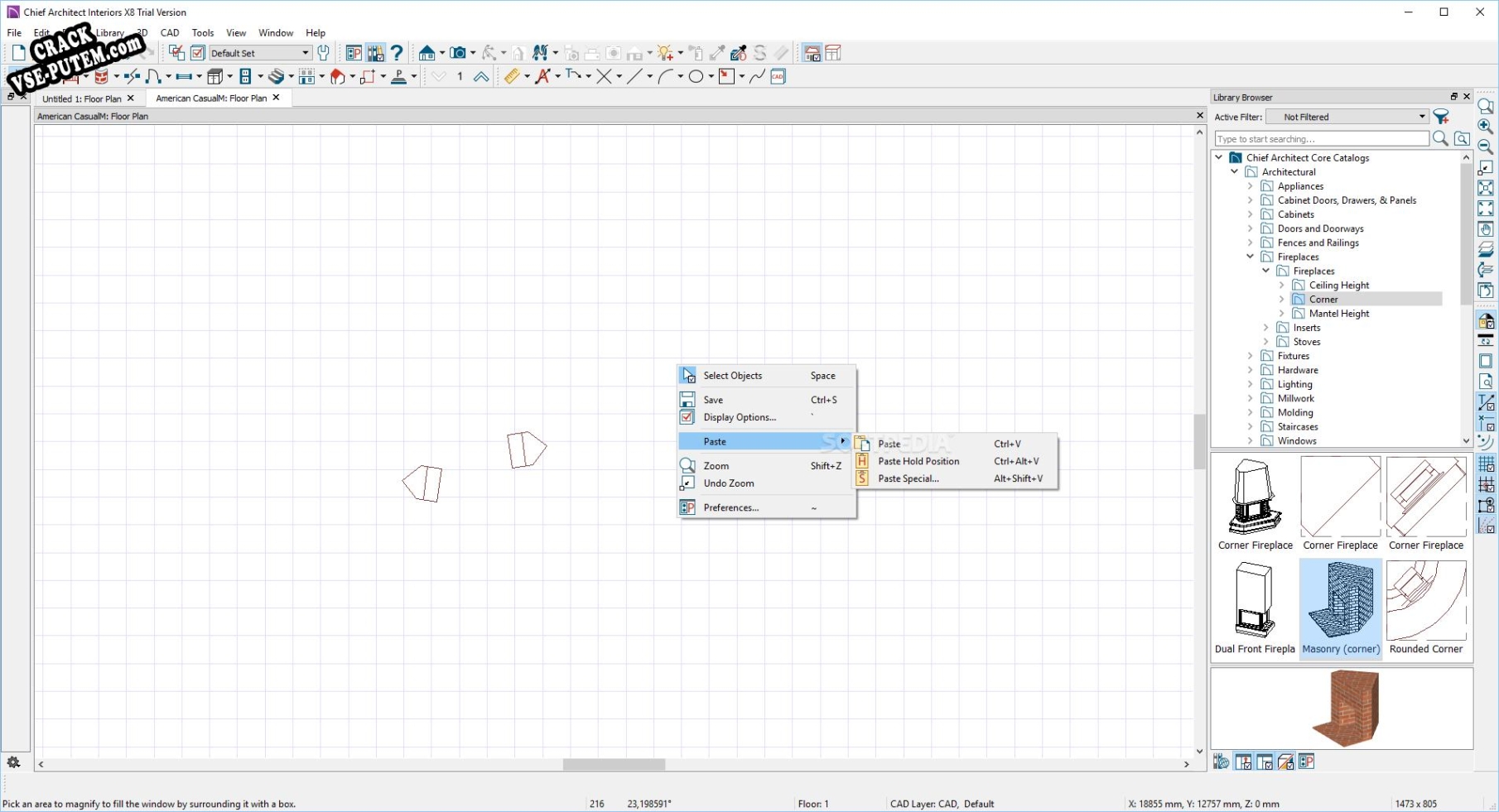Click the Zoom Out magnifier in side toolbar

pyautogui.click(x=1486, y=147)
